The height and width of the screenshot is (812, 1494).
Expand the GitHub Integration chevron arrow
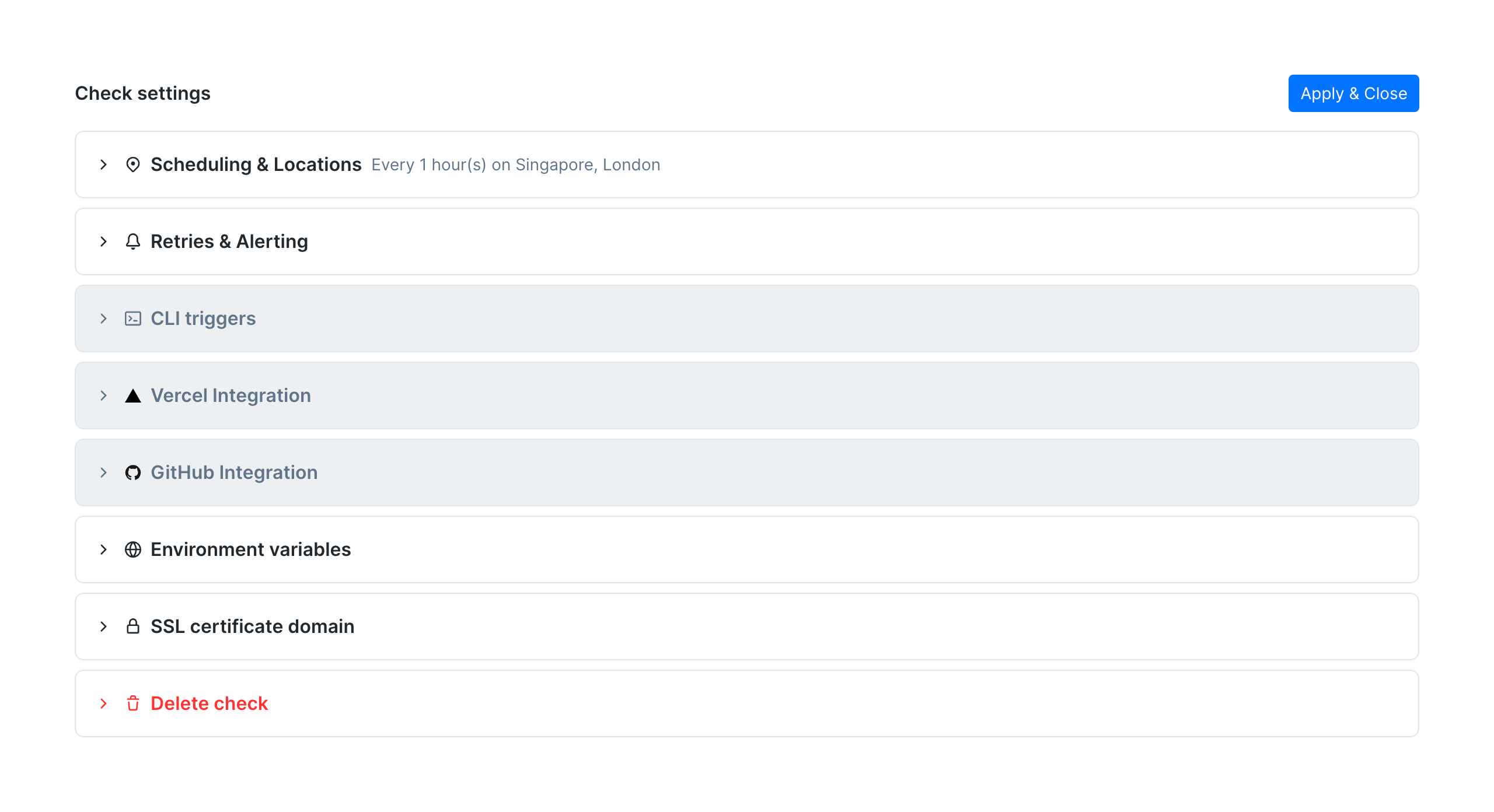click(x=103, y=473)
